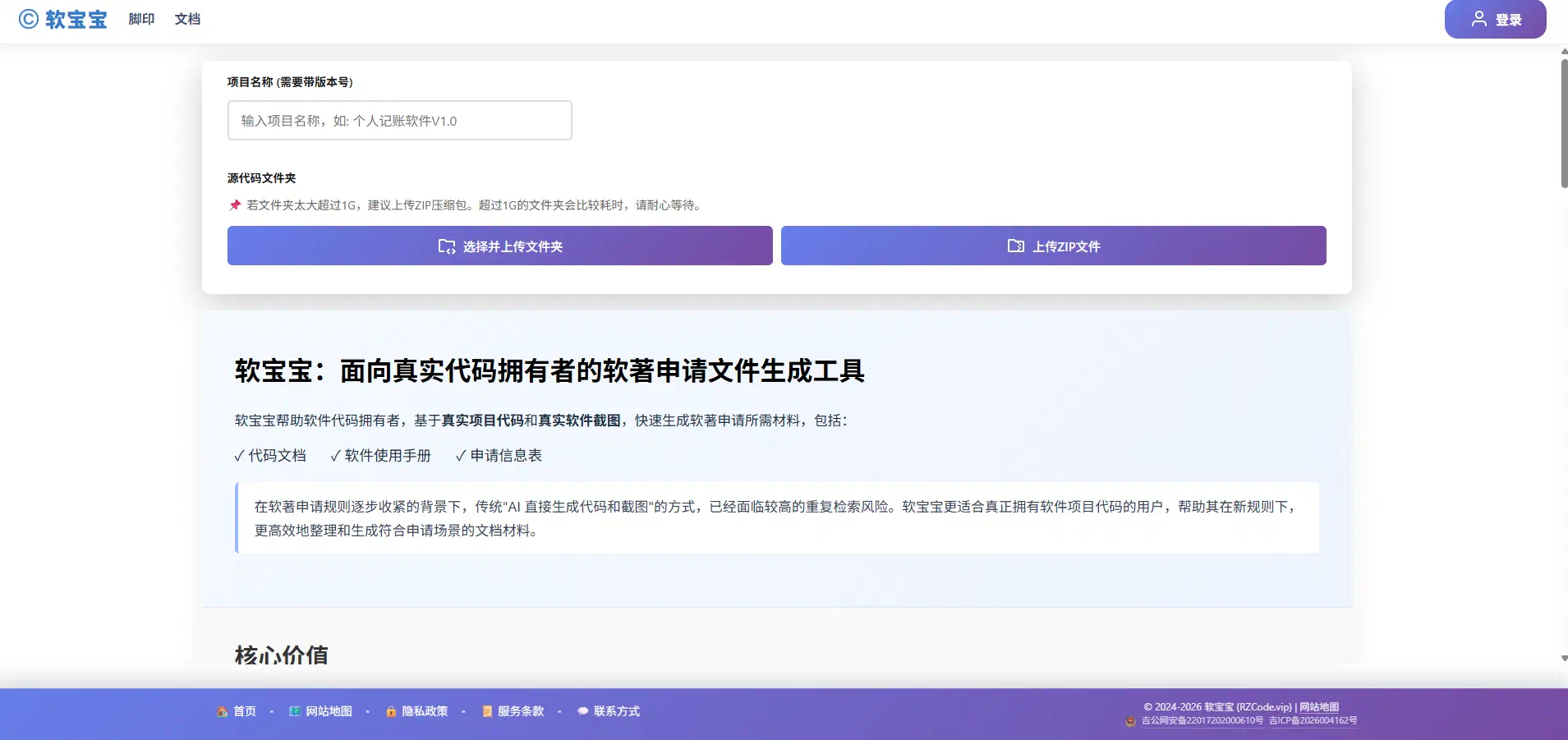Click 上传ZIP文件 button
The image size is (1568, 740).
(1054, 246)
